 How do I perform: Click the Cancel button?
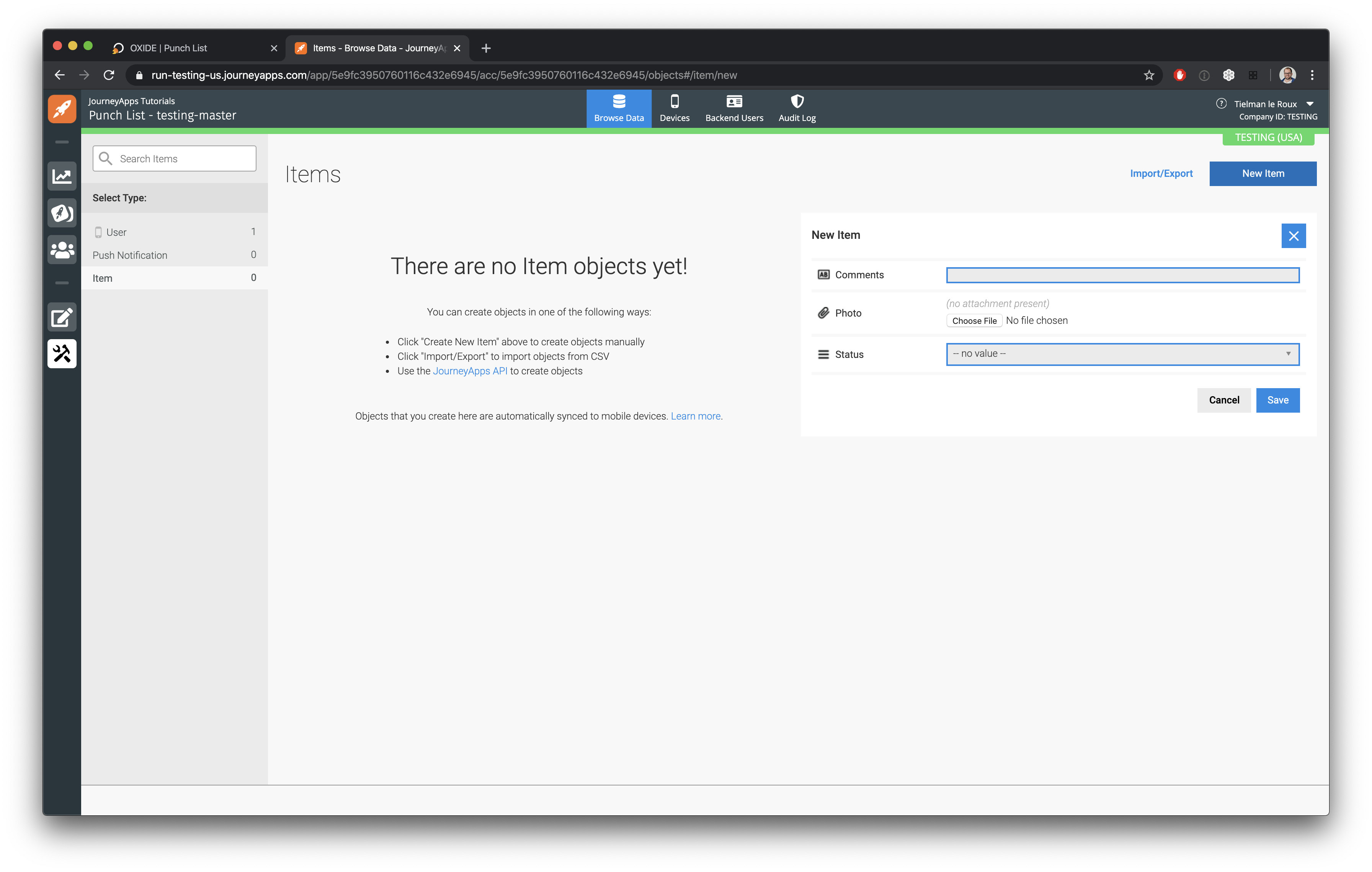pos(1224,400)
